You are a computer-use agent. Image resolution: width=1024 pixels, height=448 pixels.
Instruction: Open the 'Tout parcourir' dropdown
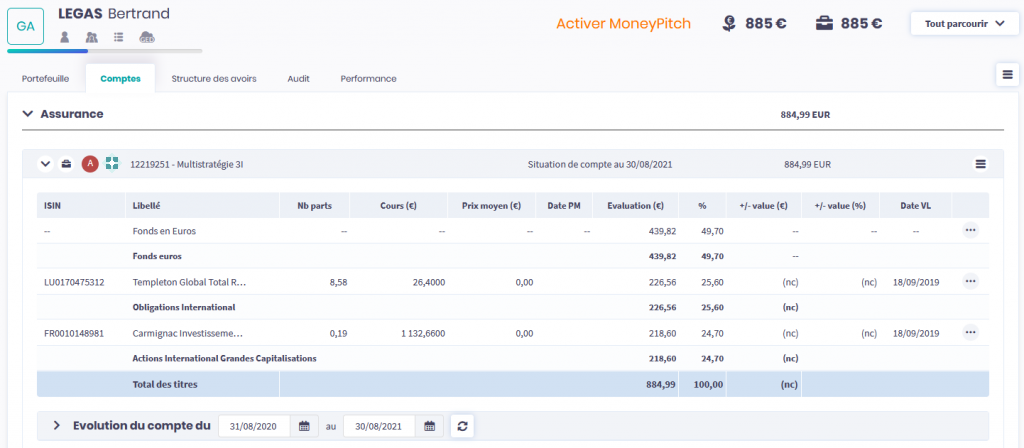coord(965,25)
